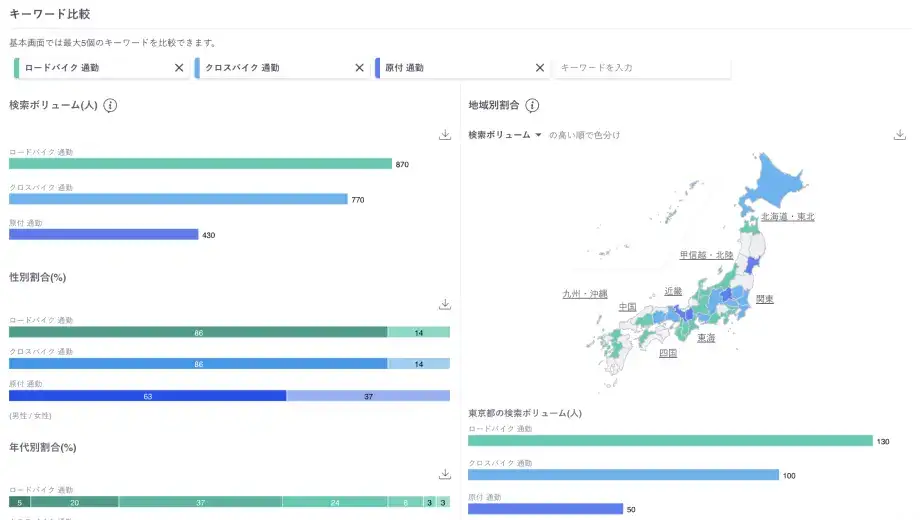Click the 年代別割合(%) section heading
The width and height of the screenshot is (920, 520).
[x=43, y=447]
